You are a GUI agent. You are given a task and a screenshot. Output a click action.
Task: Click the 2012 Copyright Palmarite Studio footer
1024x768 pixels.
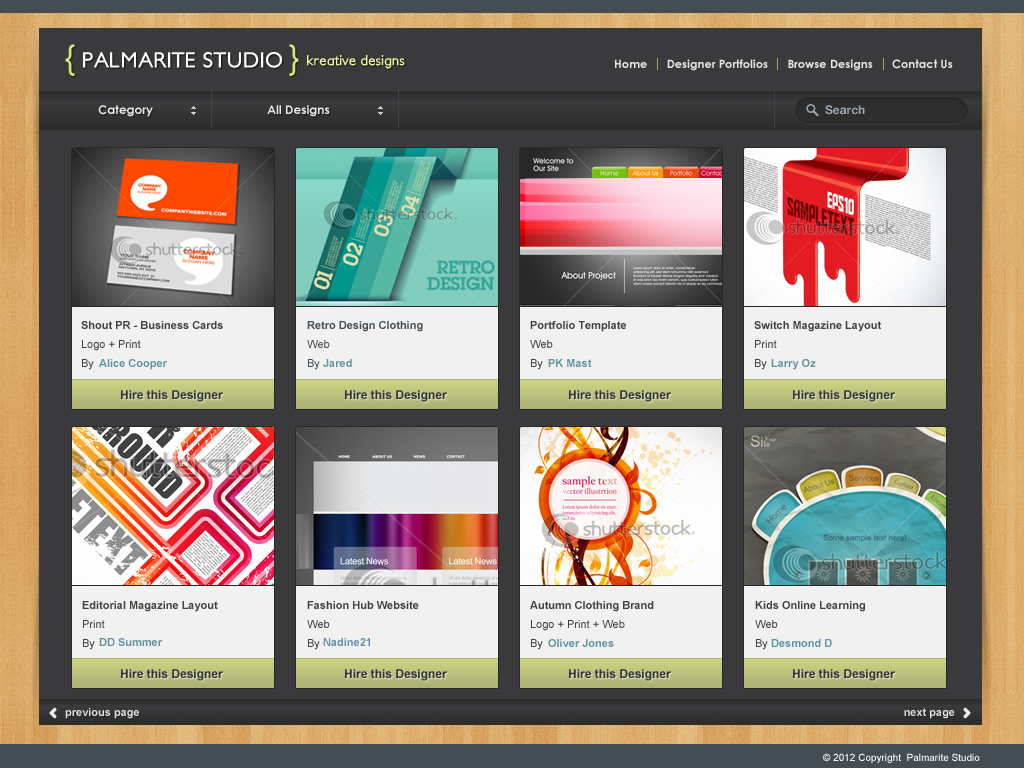click(901, 758)
